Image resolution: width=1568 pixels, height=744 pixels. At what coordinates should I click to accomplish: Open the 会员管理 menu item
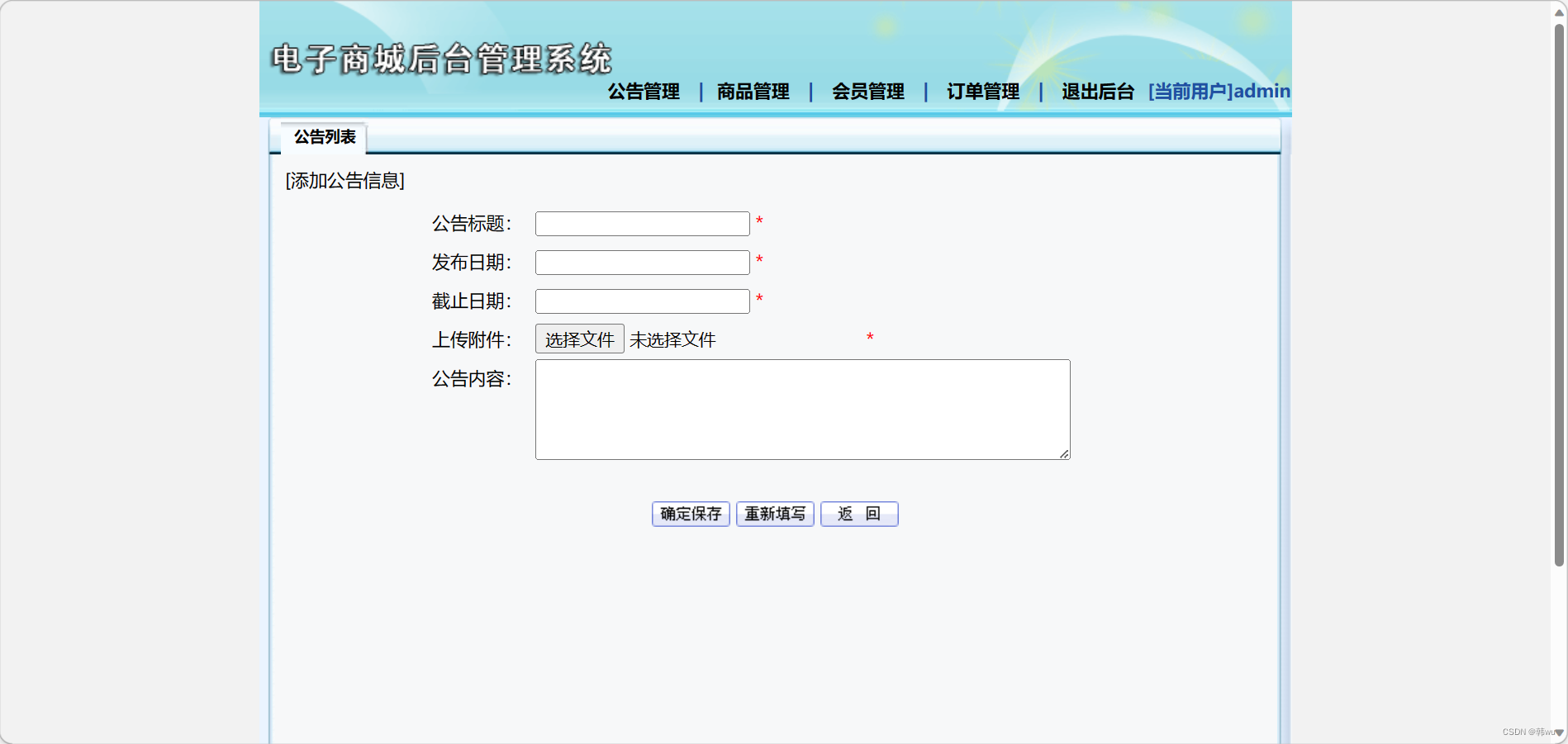tap(867, 92)
